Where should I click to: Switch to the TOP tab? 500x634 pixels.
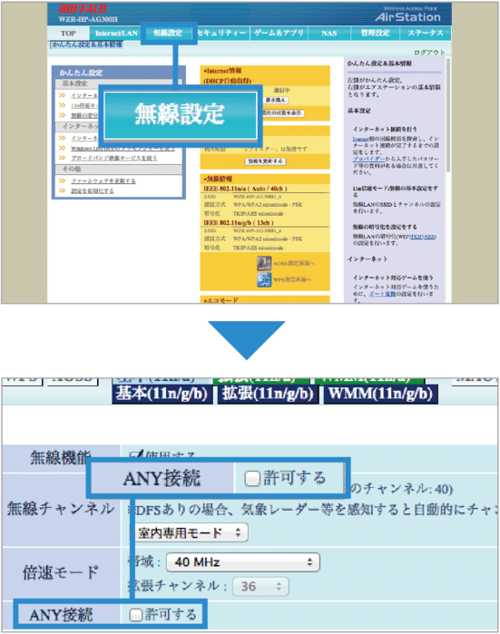[68, 33]
